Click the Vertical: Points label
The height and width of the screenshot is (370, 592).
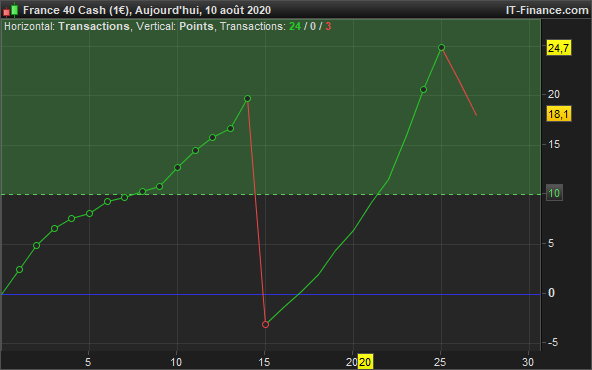pyautogui.click(x=175, y=26)
